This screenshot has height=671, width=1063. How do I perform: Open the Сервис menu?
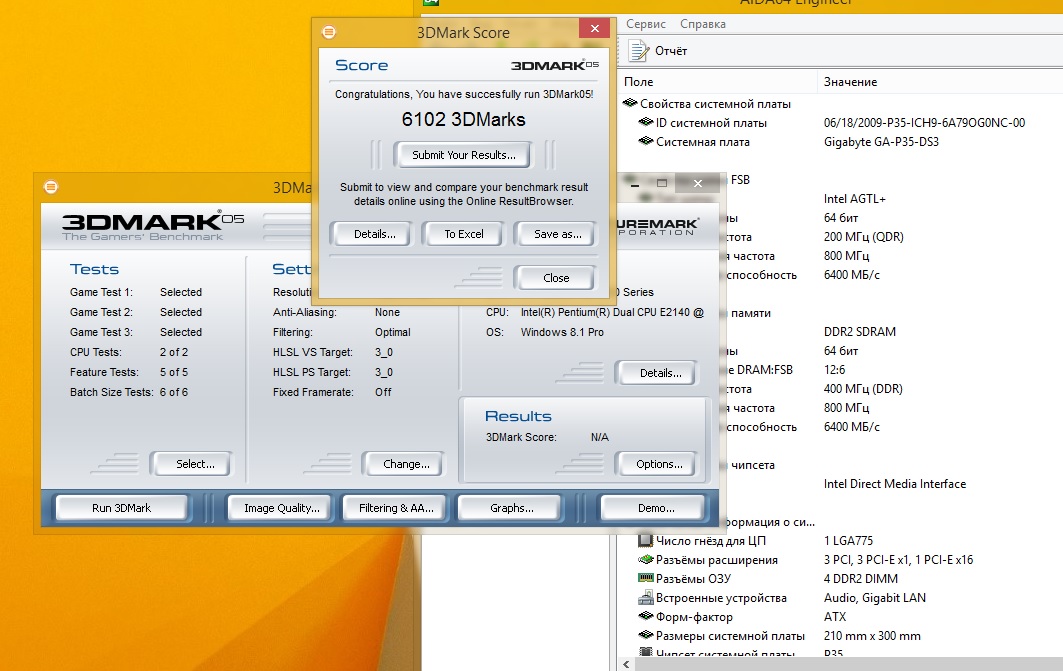coord(646,24)
